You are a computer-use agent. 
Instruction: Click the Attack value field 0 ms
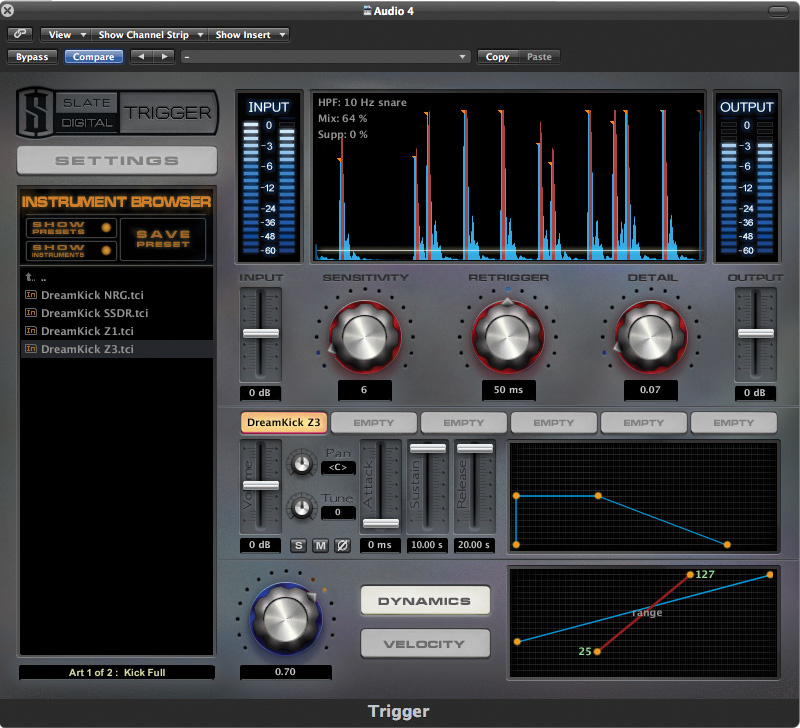coord(380,545)
